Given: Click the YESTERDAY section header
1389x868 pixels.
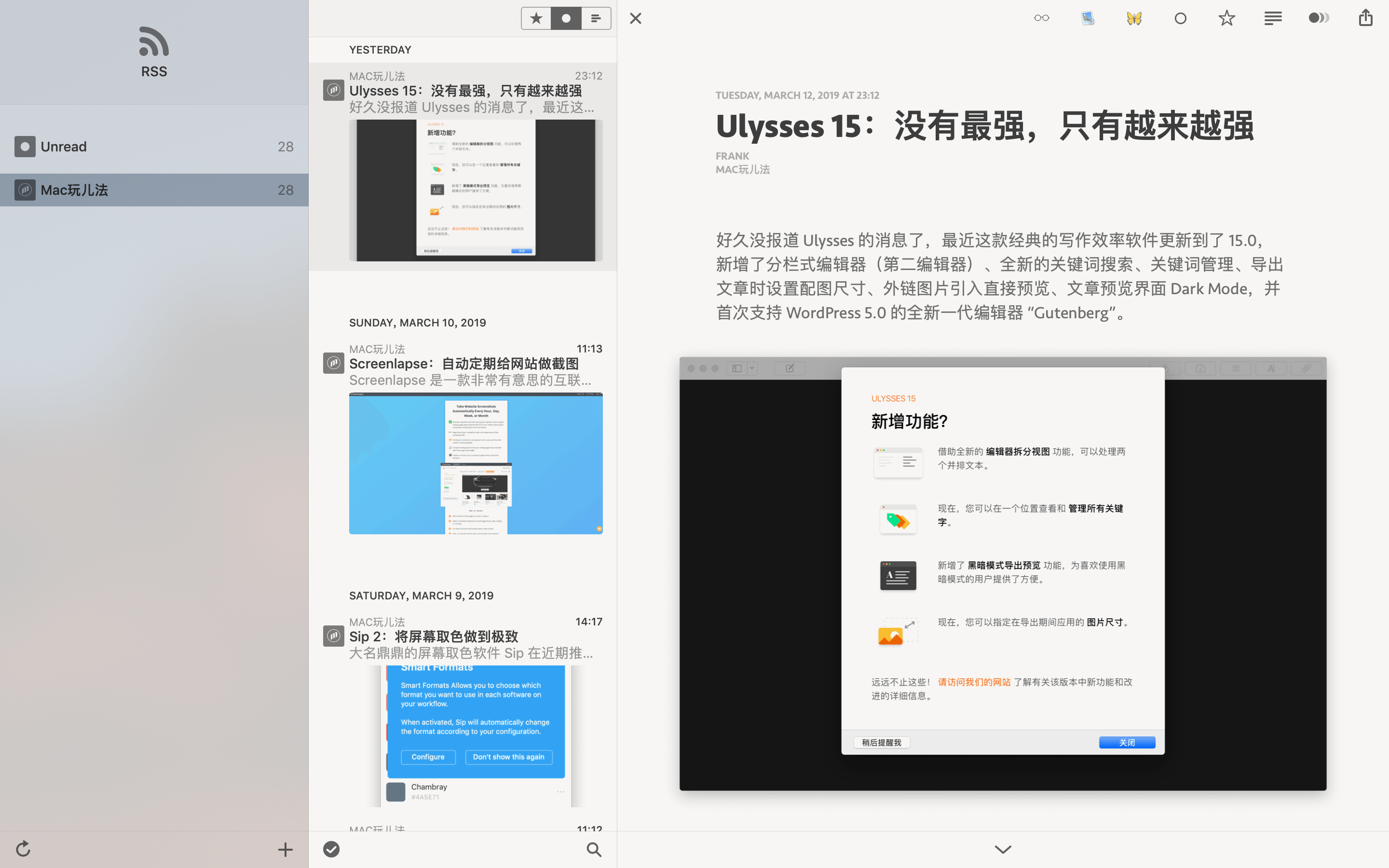Looking at the screenshot, I should 380,50.
